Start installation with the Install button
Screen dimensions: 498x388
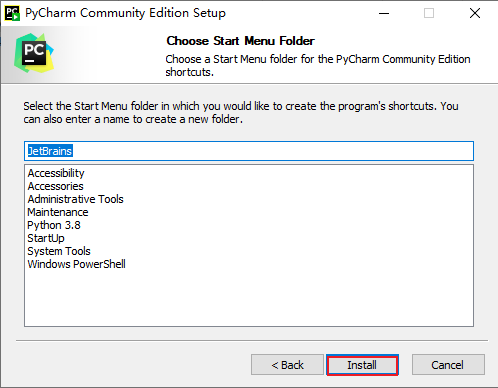362,365
